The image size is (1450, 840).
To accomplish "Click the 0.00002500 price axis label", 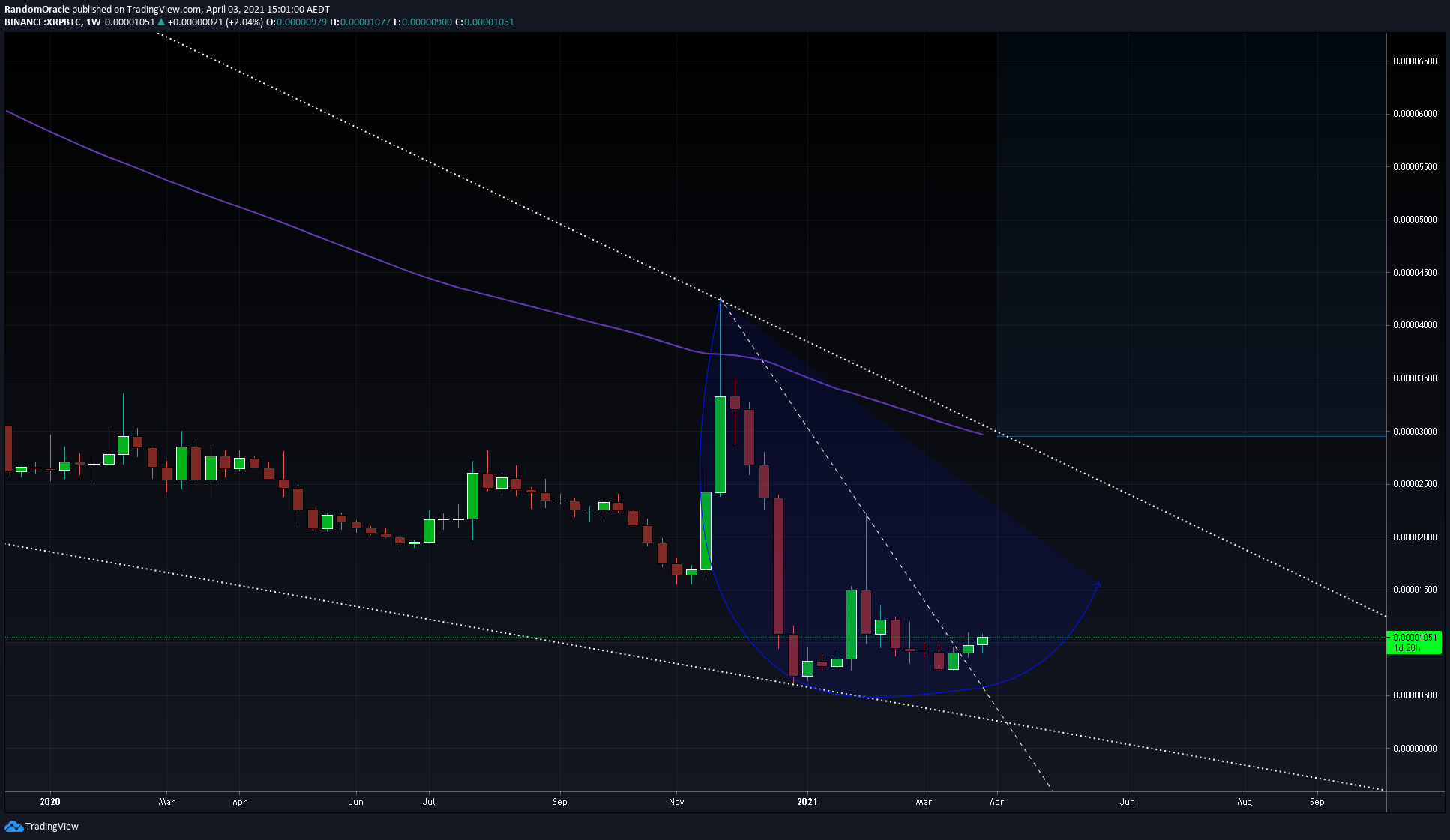I will coord(1415,484).
